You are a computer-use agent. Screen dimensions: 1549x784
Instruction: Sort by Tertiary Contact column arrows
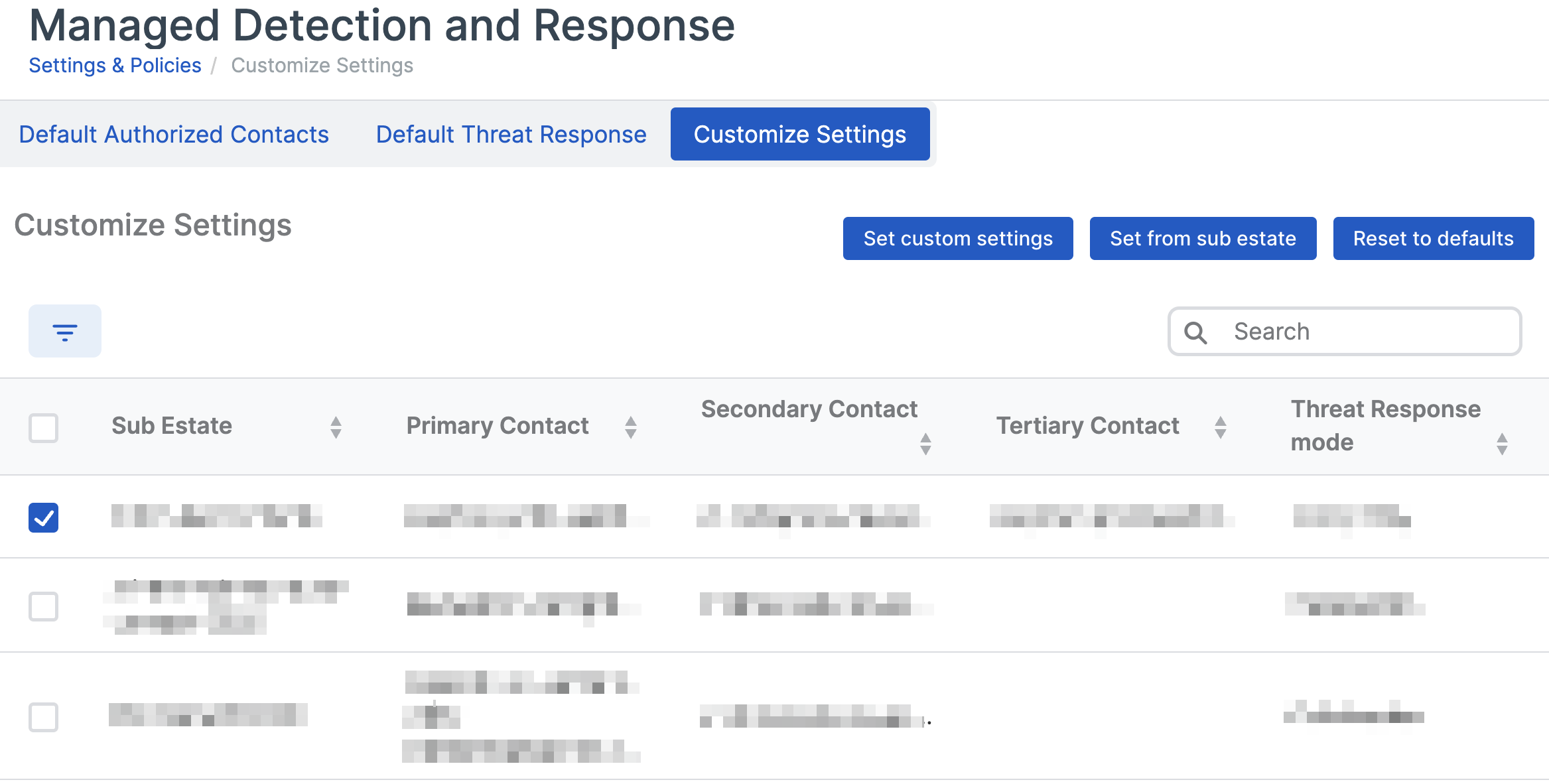[1220, 427]
